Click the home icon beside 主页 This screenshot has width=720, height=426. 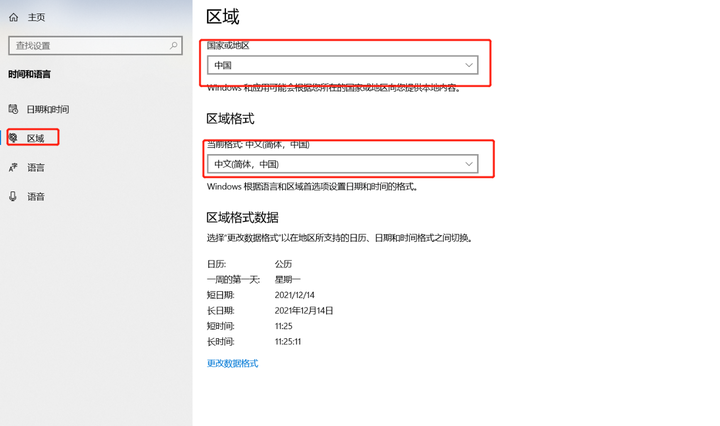click(14, 17)
